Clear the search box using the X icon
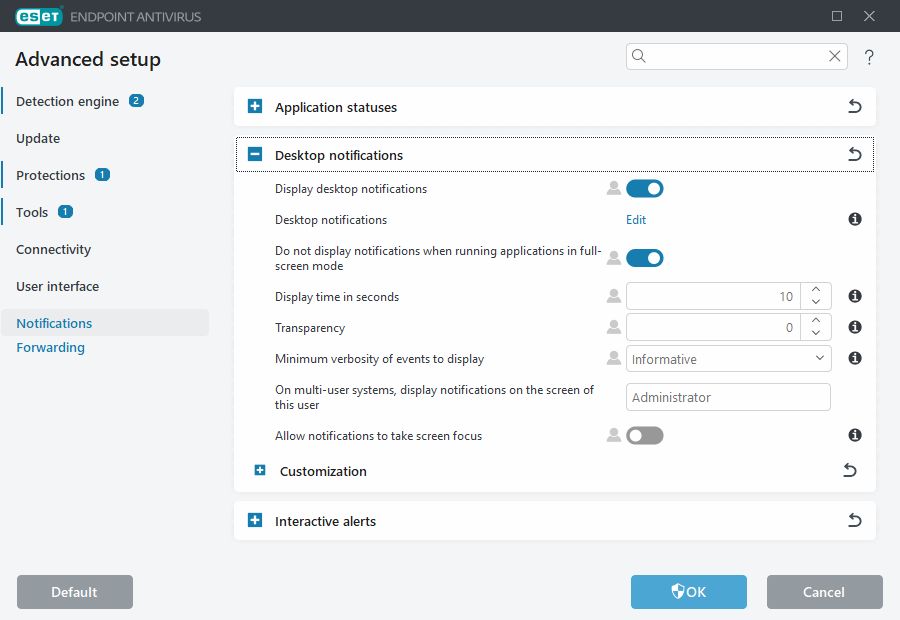This screenshot has height=620, width=900. pos(835,56)
